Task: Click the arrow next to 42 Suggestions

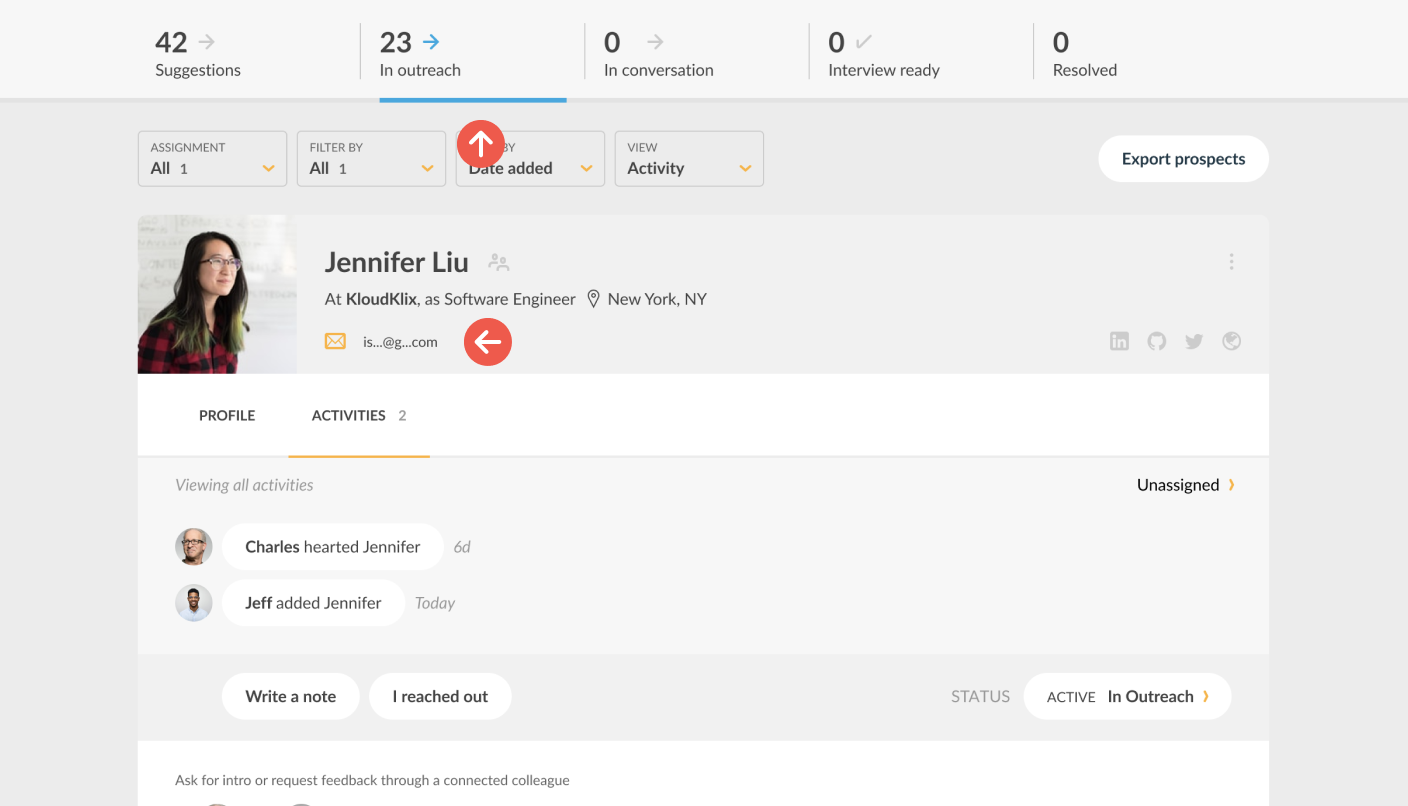Action: pyautogui.click(x=207, y=42)
